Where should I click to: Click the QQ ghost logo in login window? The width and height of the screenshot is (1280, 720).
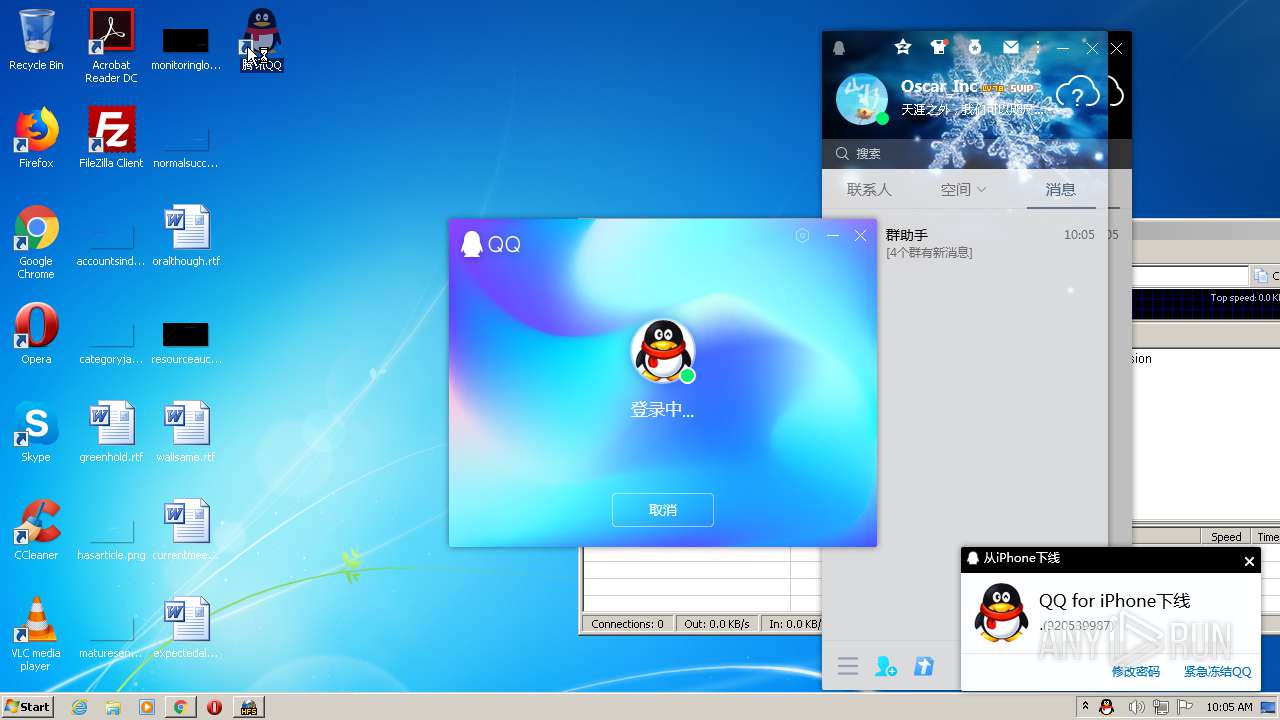[x=471, y=243]
